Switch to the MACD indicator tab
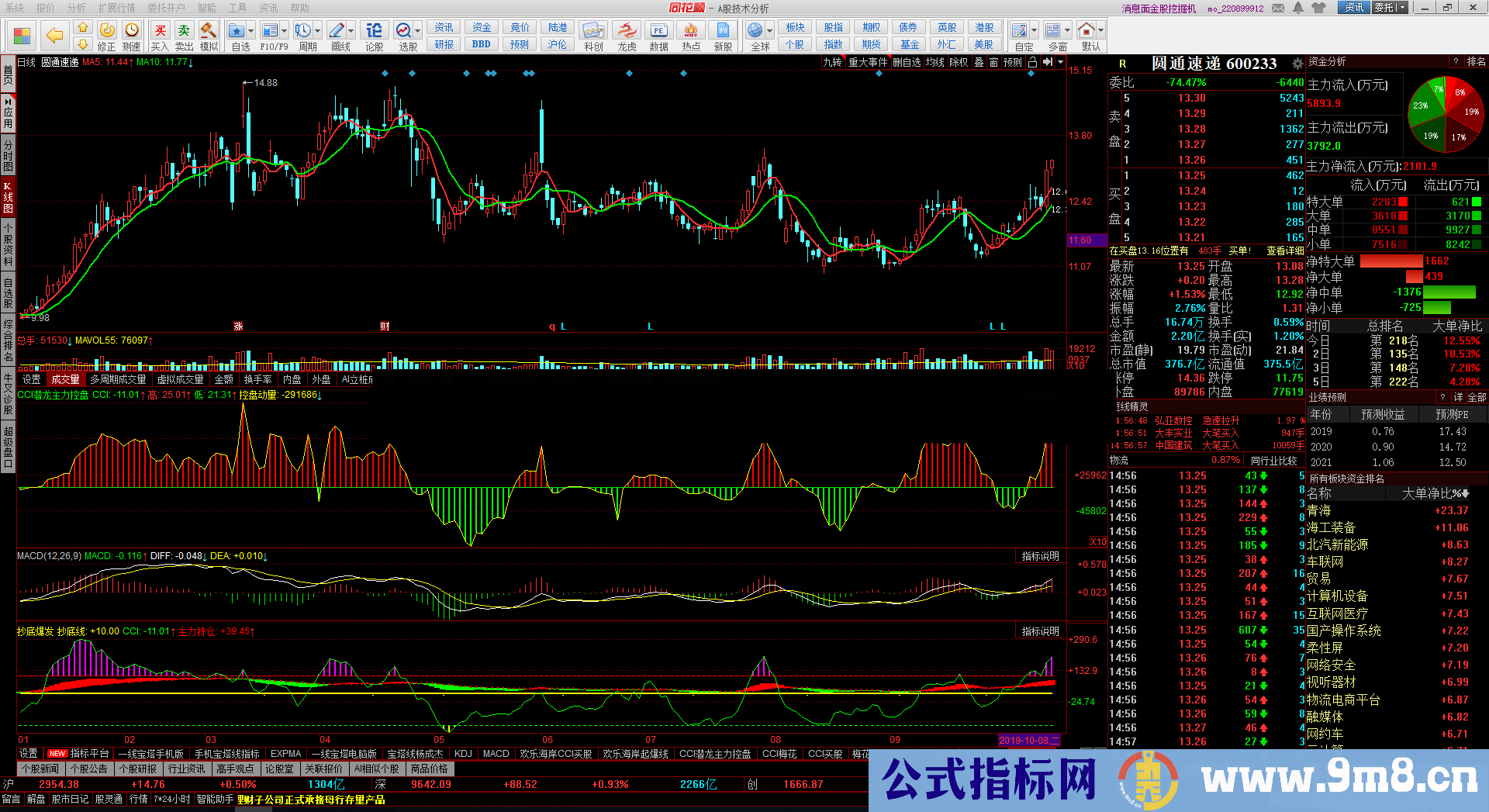The width and height of the screenshot is (1489, 812). click(496, 754)
